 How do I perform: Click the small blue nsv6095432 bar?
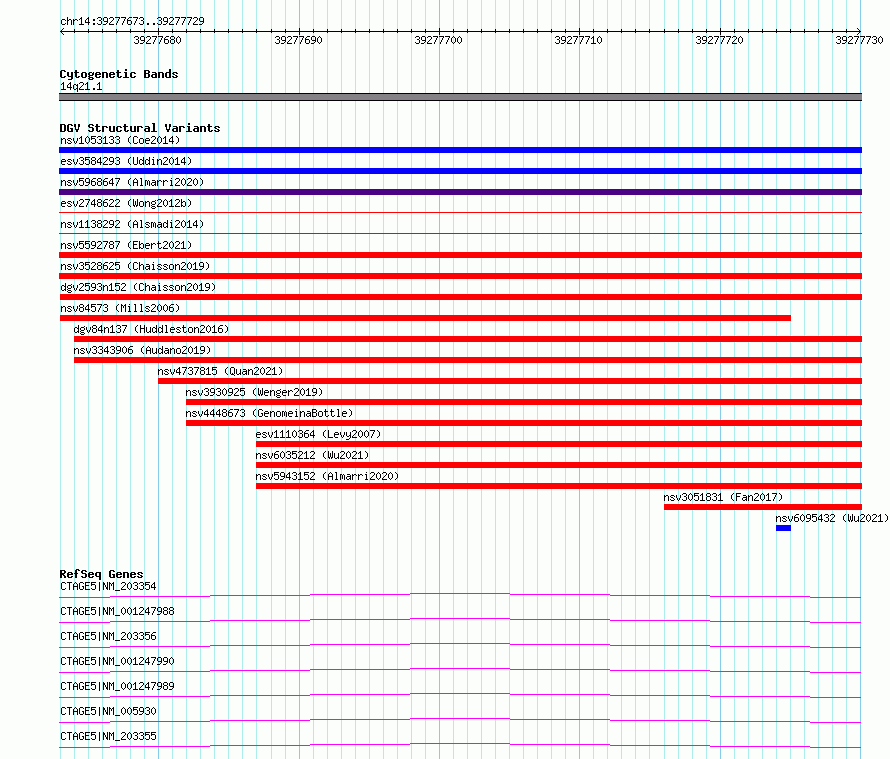coord(783,529)
